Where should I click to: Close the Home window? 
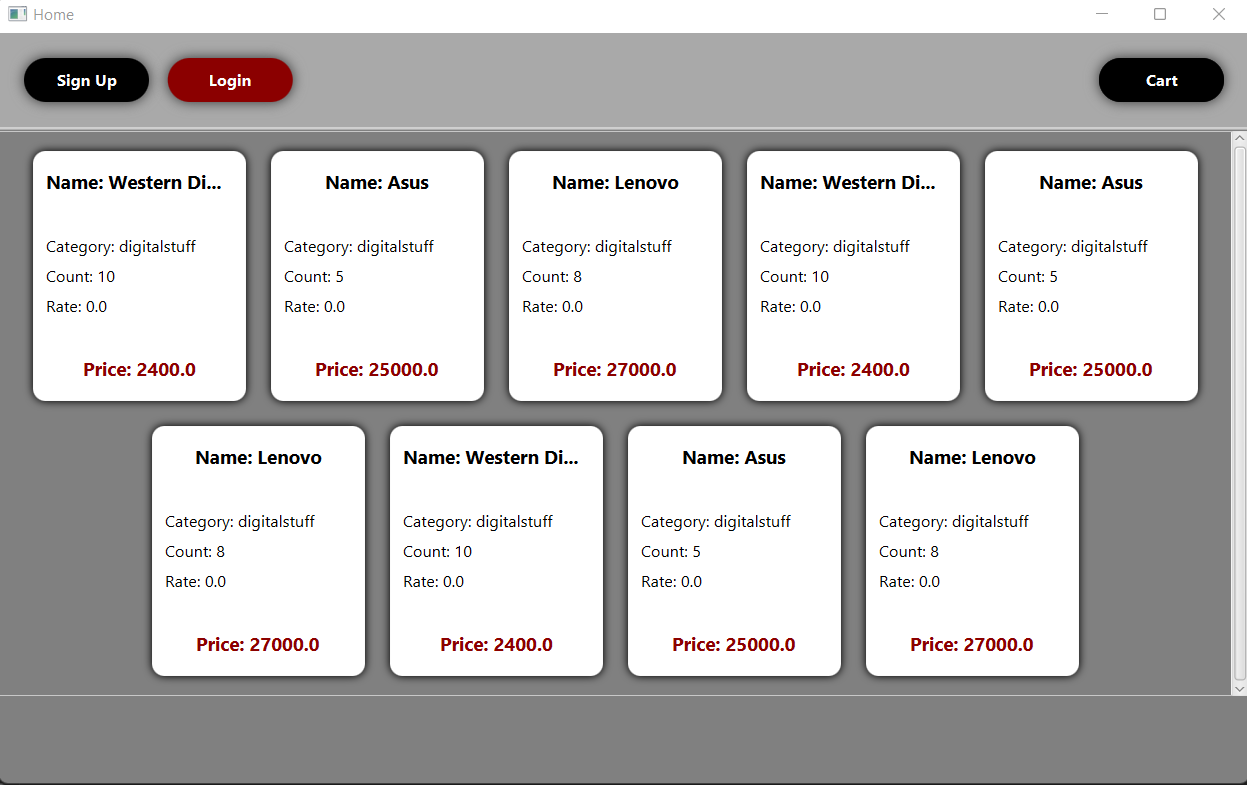(1218, 15)
